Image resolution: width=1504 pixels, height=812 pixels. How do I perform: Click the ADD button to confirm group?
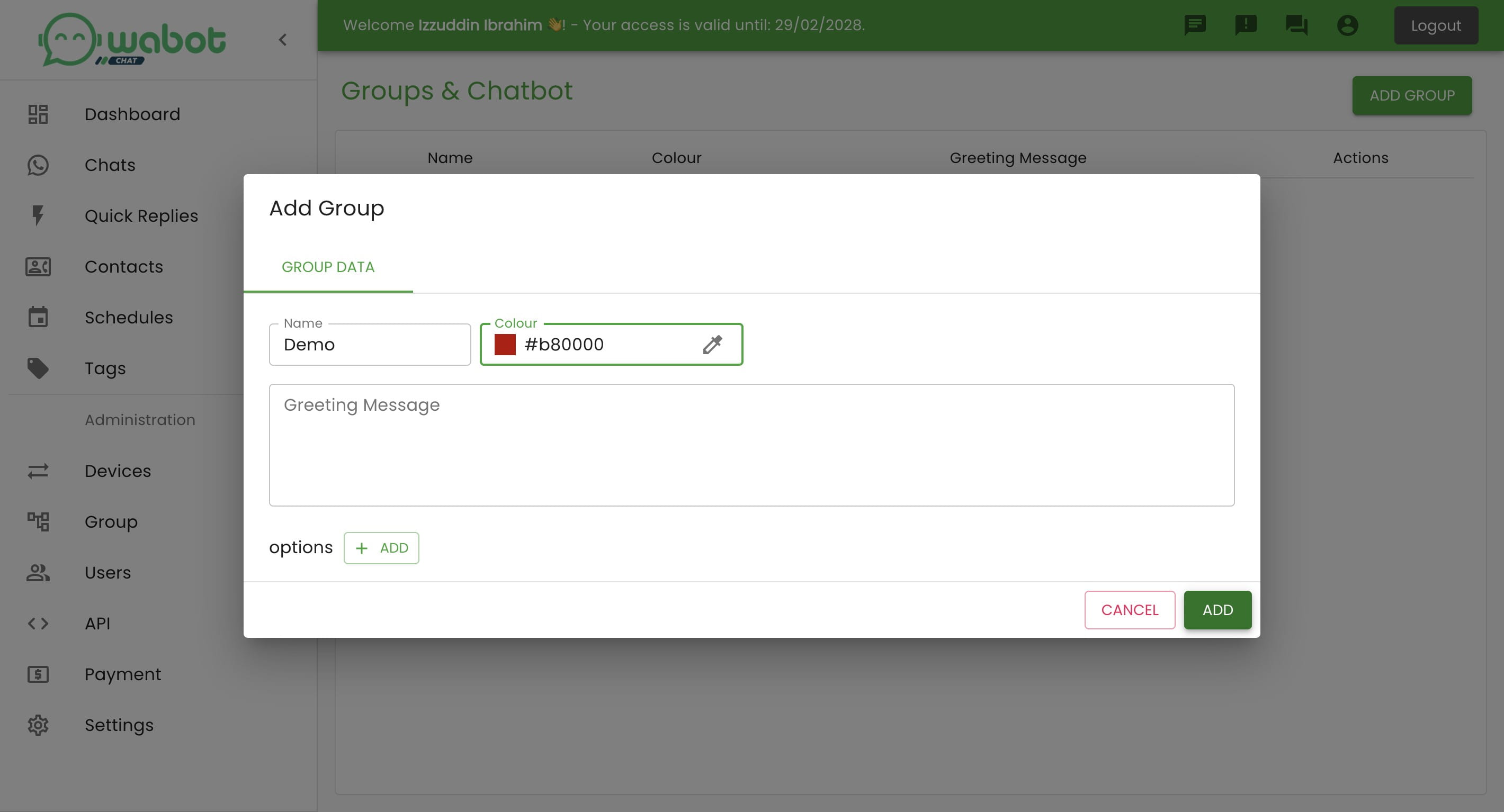pos(1217,610)
